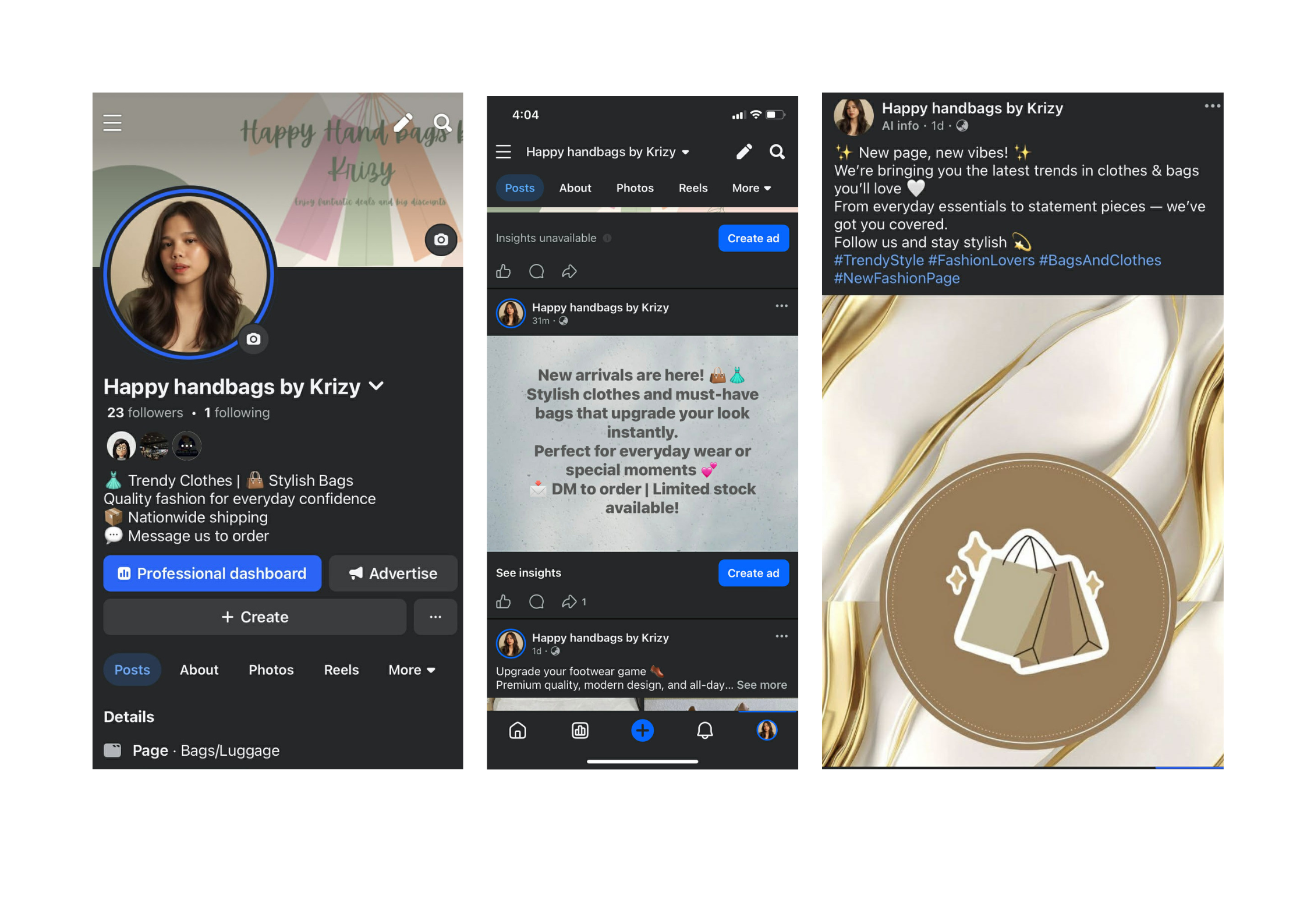Switch to Reels tab on left profile

point(341,670)
